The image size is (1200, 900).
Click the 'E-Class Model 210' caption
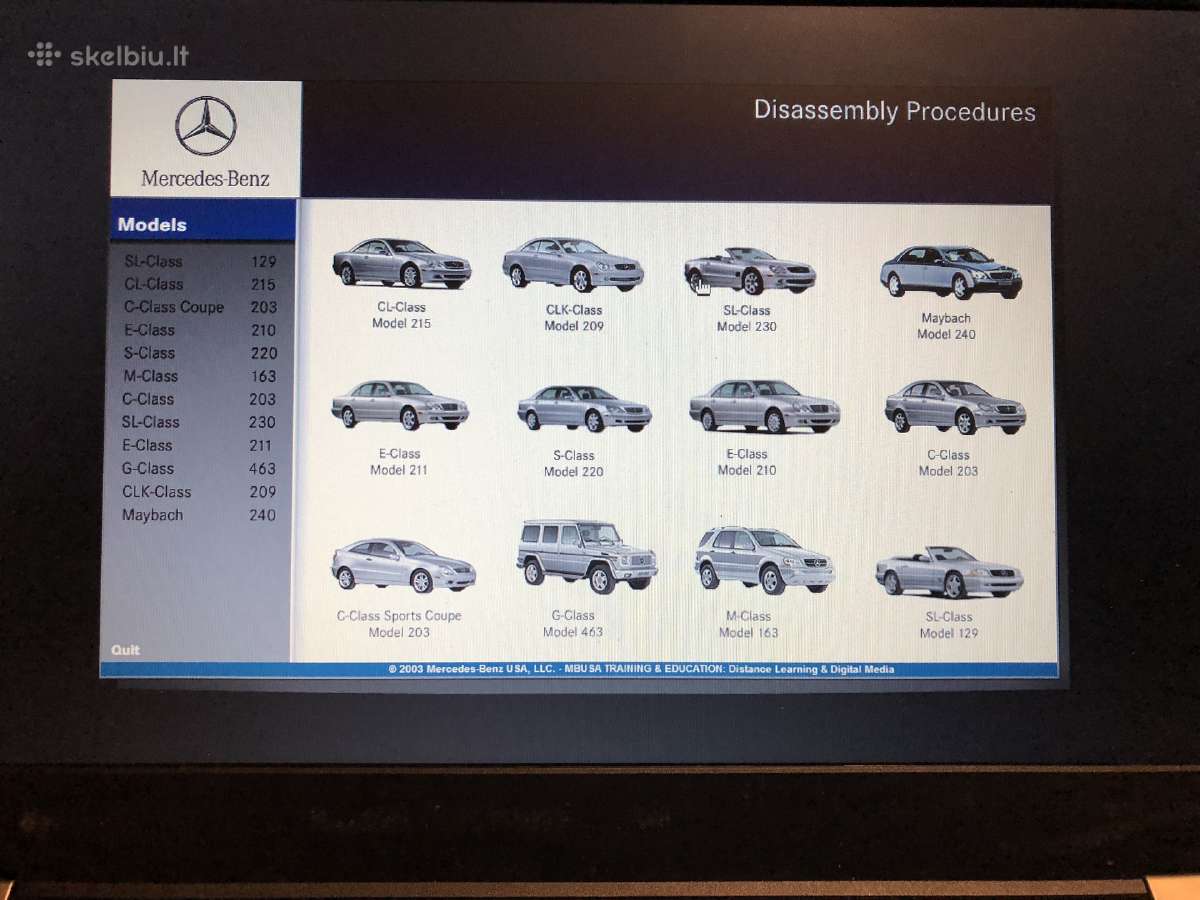click(747, 462)
